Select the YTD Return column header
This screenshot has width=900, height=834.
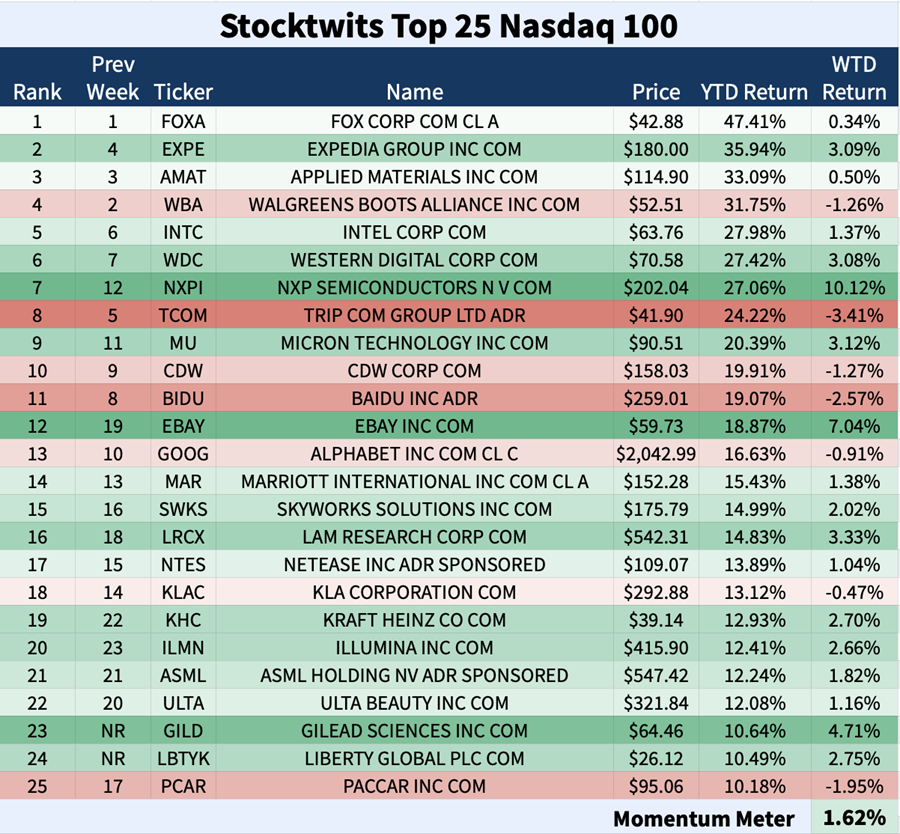754,92
